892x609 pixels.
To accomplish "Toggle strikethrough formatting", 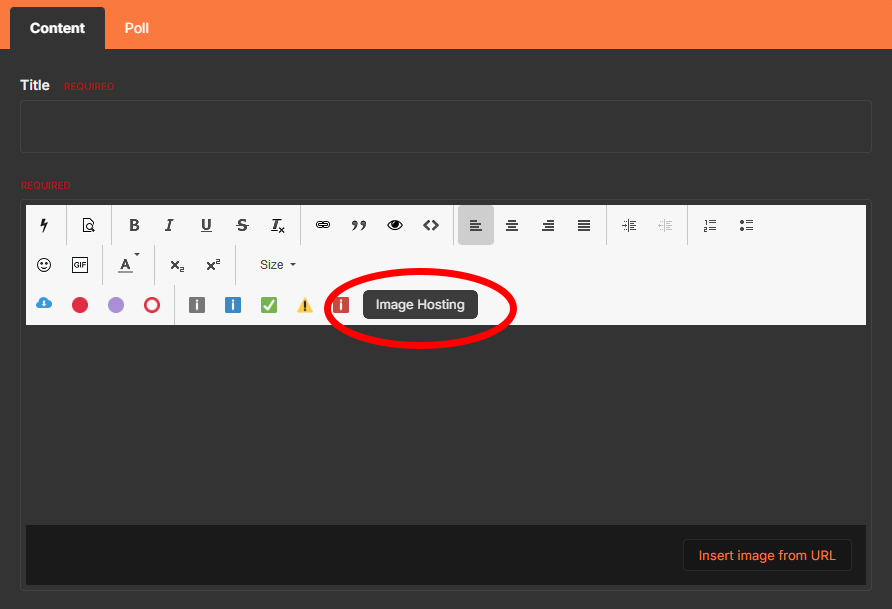I will click(242, 225).
